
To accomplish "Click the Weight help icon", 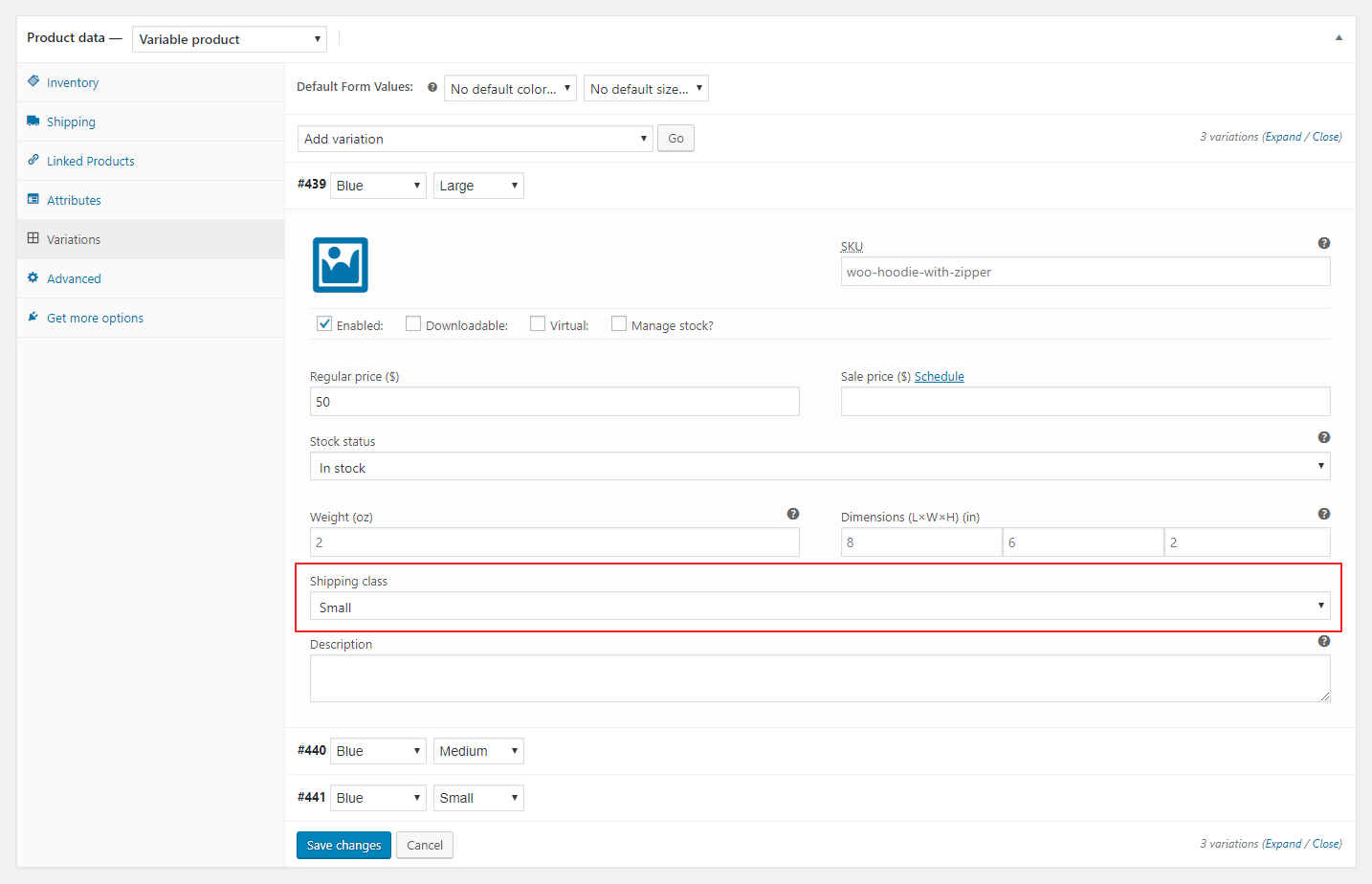I will [x=793, y=513].
